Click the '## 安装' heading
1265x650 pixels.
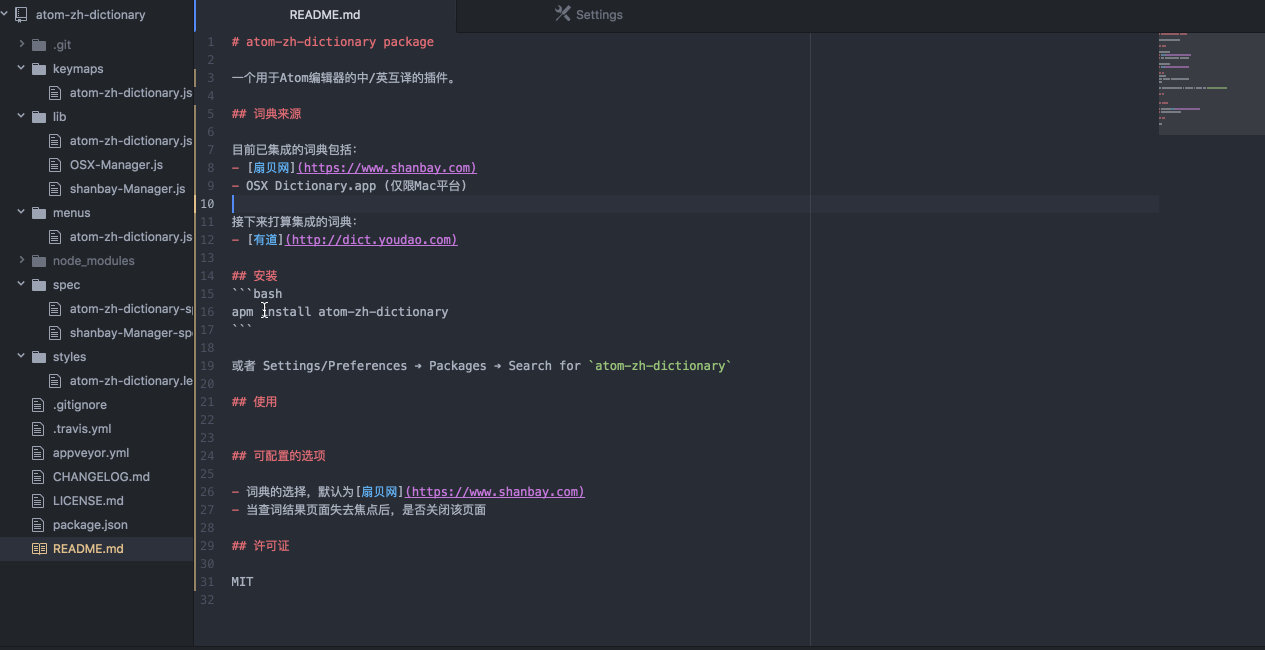click(x=254, y=276)
